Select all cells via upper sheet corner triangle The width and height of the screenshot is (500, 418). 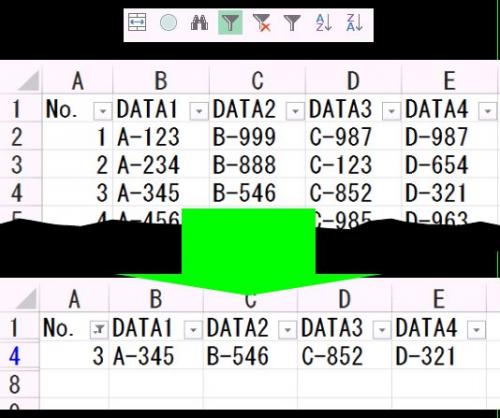click(28, 81)
